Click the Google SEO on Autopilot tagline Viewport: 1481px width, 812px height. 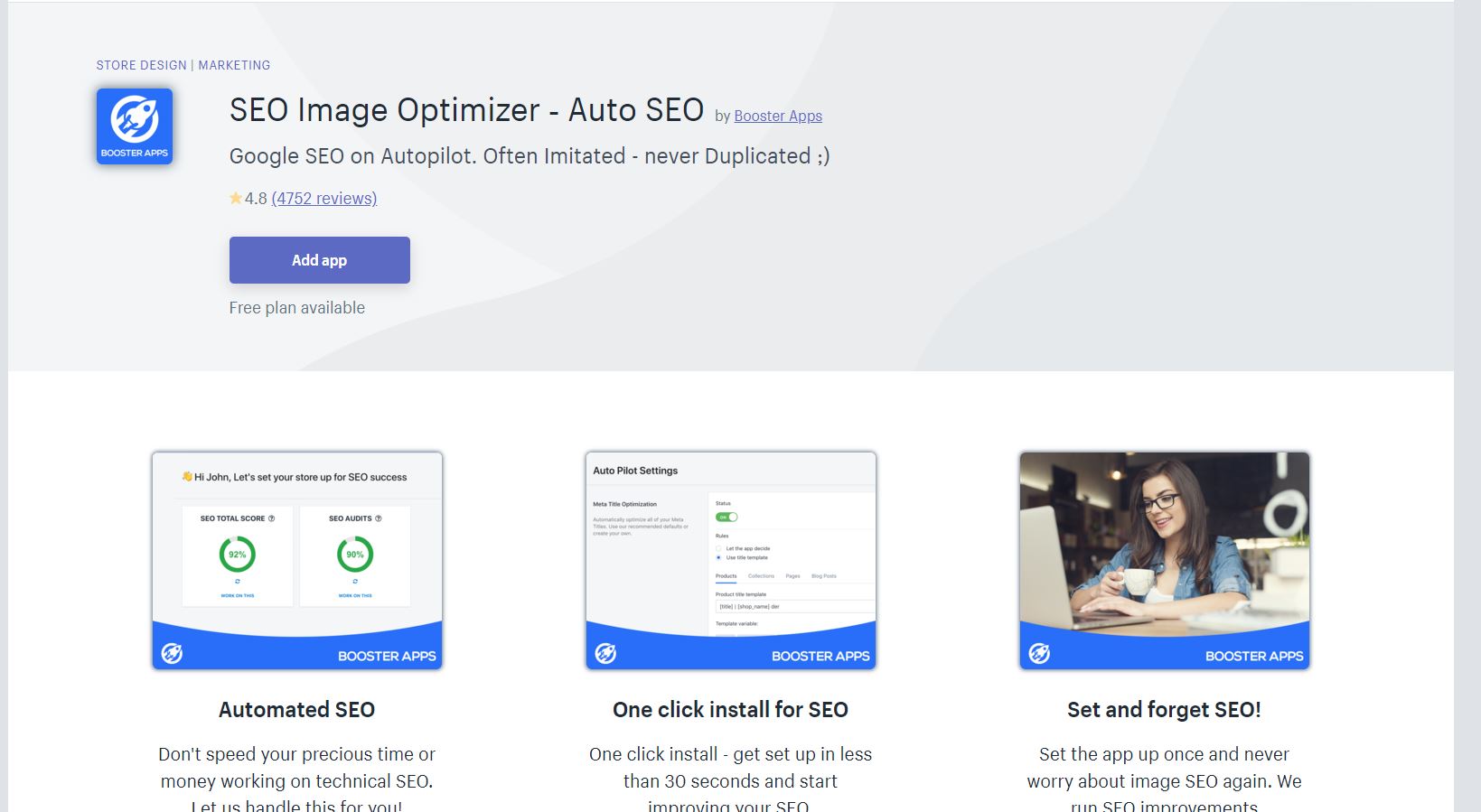[530, 156]
